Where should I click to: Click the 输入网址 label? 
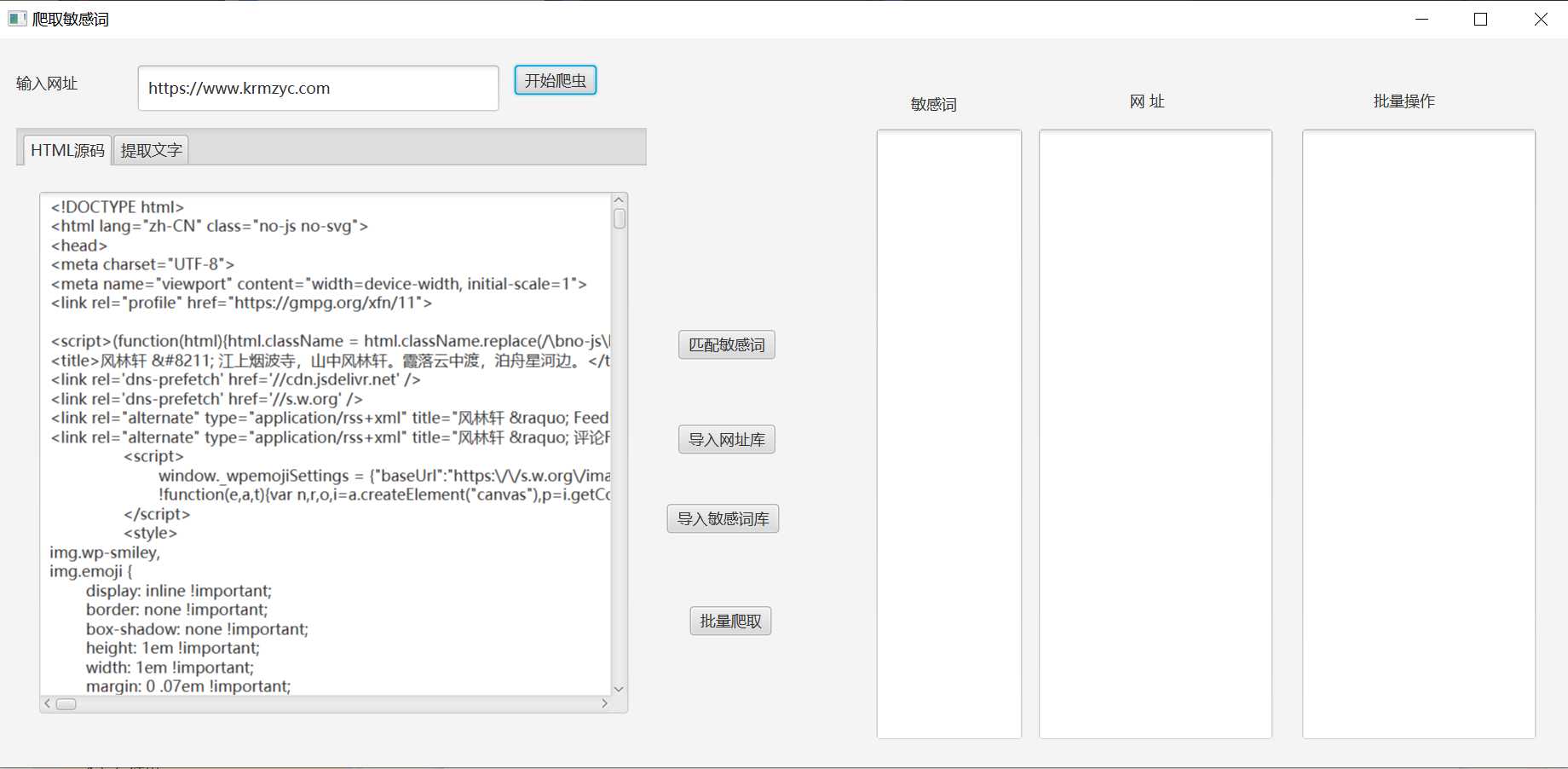[x=47, y=84]
